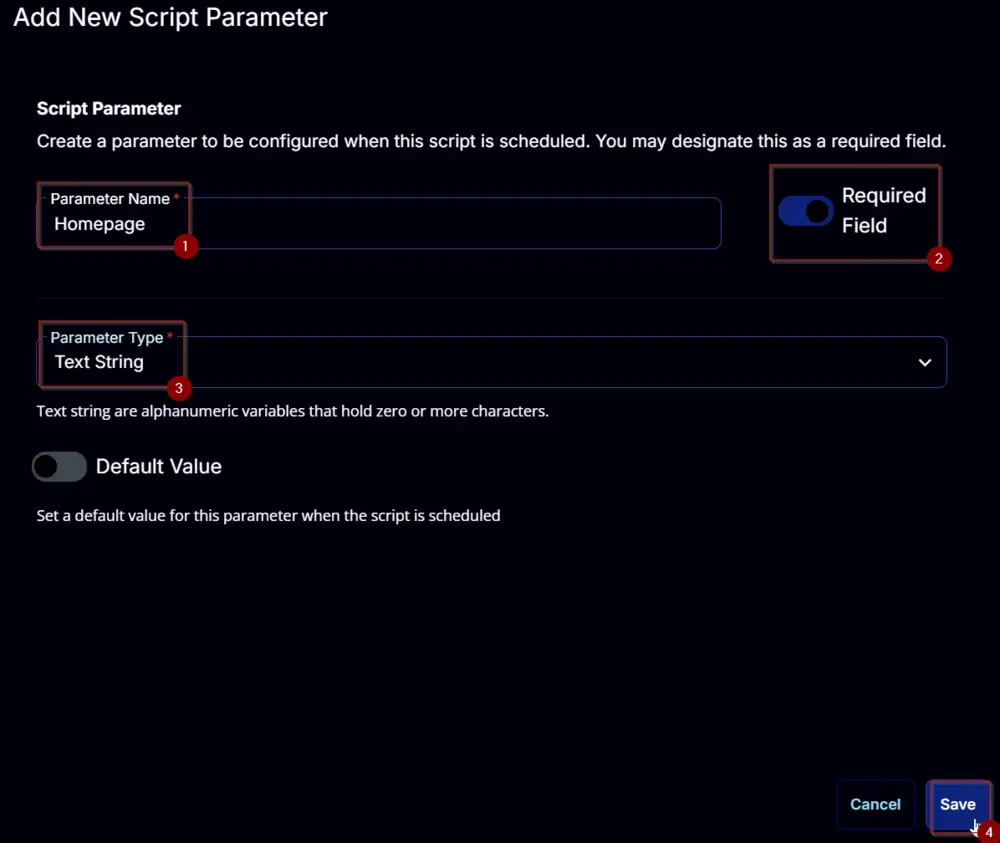Click the 'Script Parameter' heading text
The width and height of the screenshot is (1000, 843).
[109, 108]
